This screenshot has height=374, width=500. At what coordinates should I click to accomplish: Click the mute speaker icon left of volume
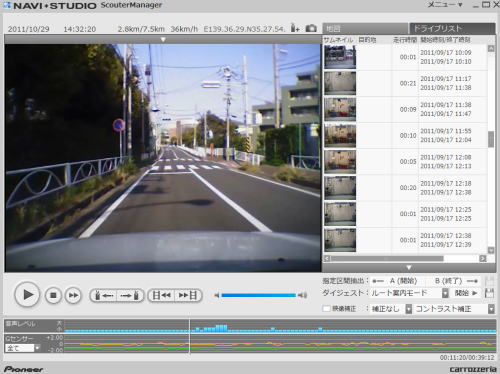click(x=217, y=295)
